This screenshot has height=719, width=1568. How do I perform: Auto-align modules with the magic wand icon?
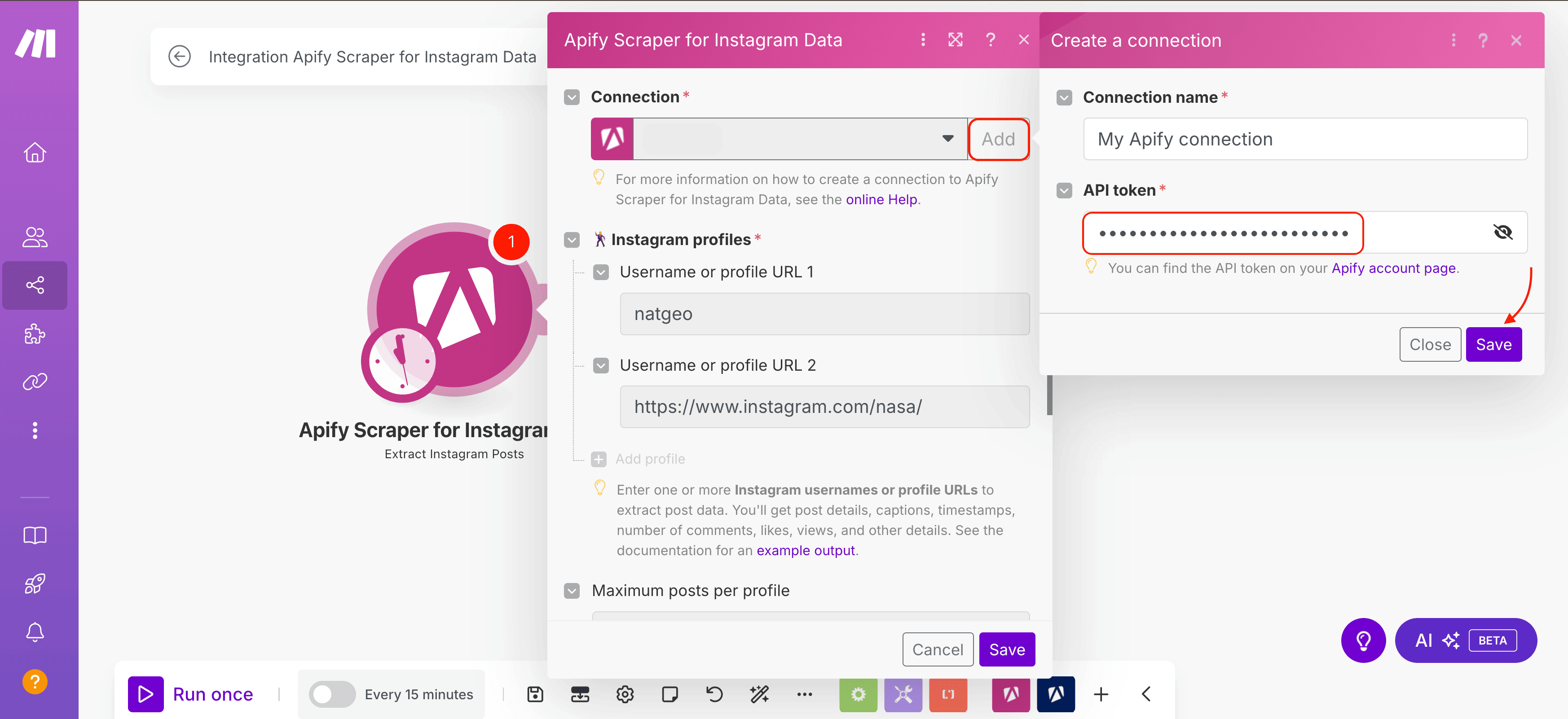coord(759,694)
